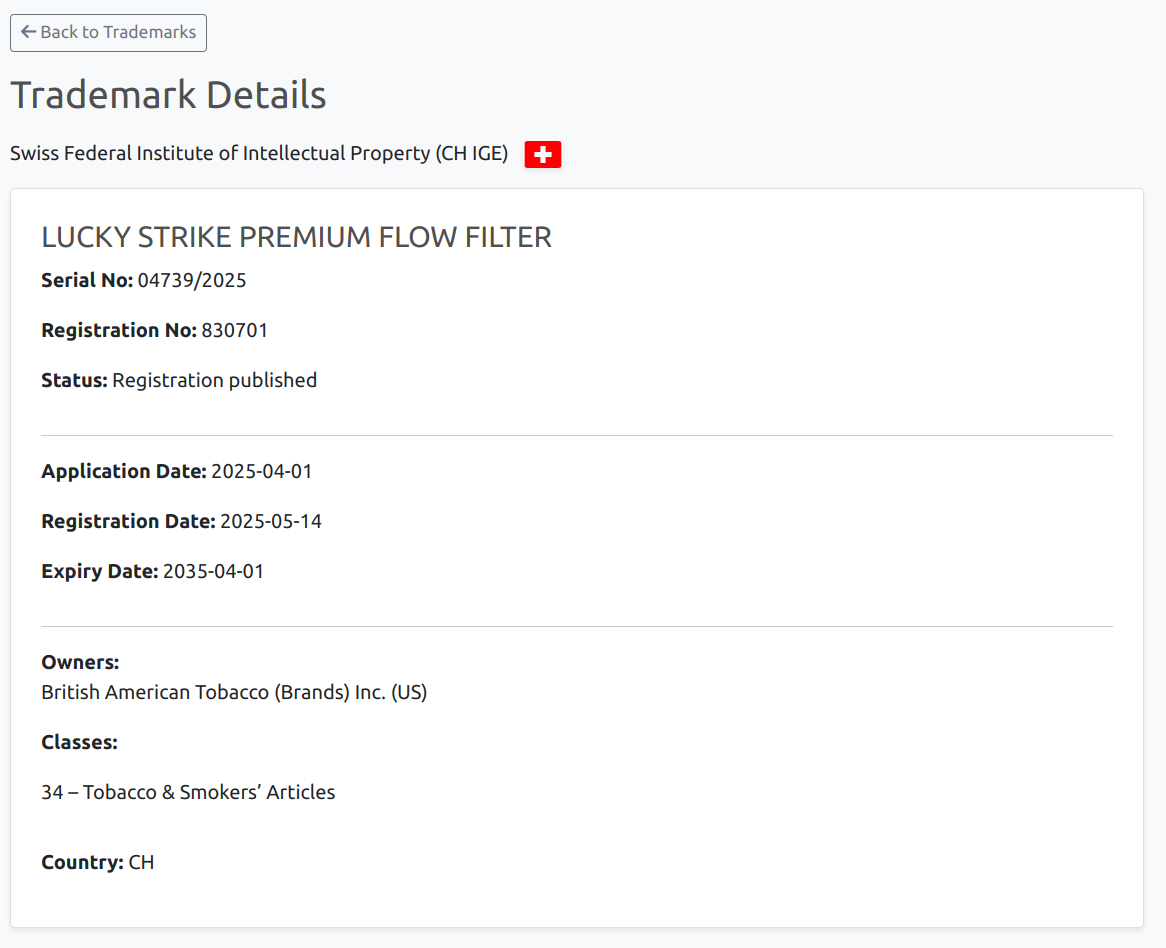Viewport: 1166px width, 948px height.
Task: Click the Status label
Action: [74, 380]
